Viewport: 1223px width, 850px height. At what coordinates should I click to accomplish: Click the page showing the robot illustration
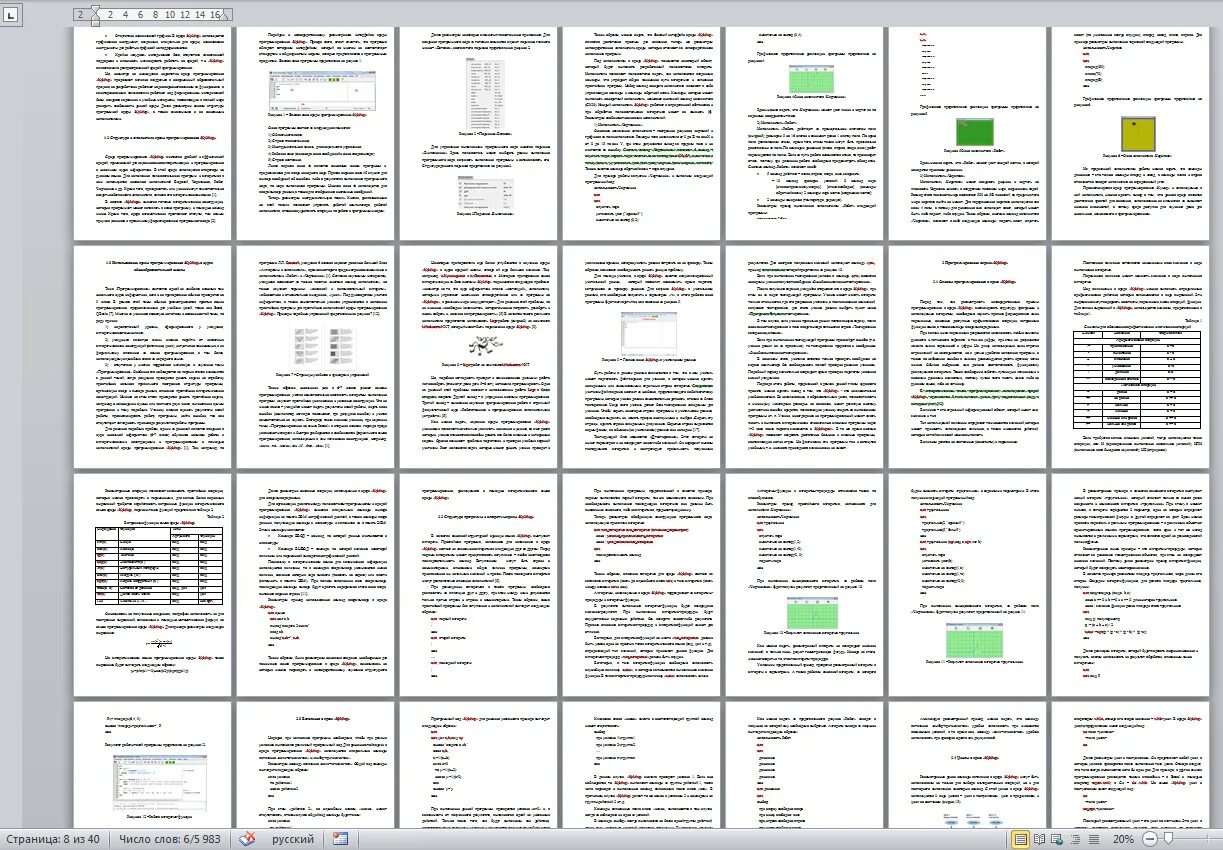click(x=479, y=355)
